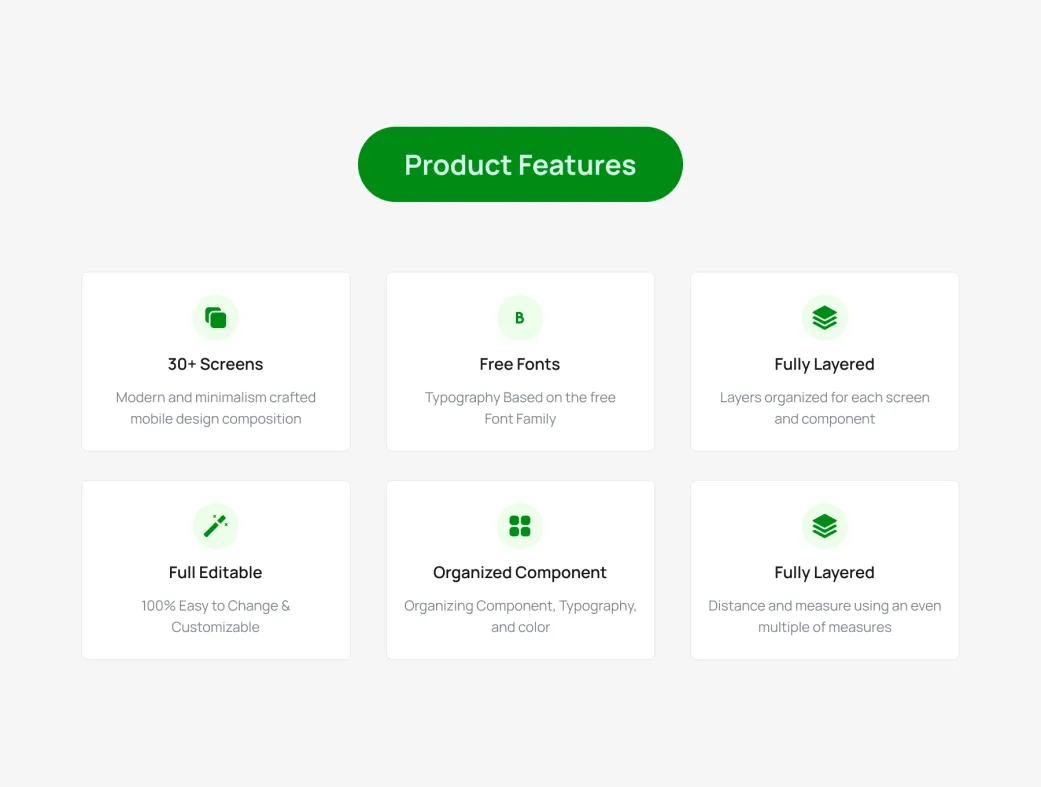Click Fully Layered heading above 'Distance and measure' text
Viewport: 1041px width, 787px height.
tap(824, 572)
